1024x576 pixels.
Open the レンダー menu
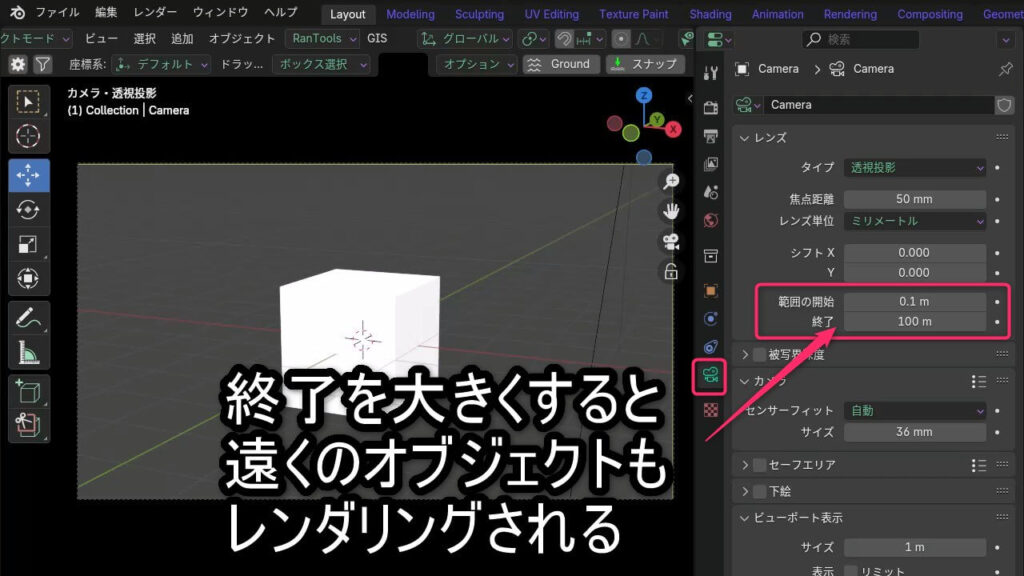tap(155, 12)
